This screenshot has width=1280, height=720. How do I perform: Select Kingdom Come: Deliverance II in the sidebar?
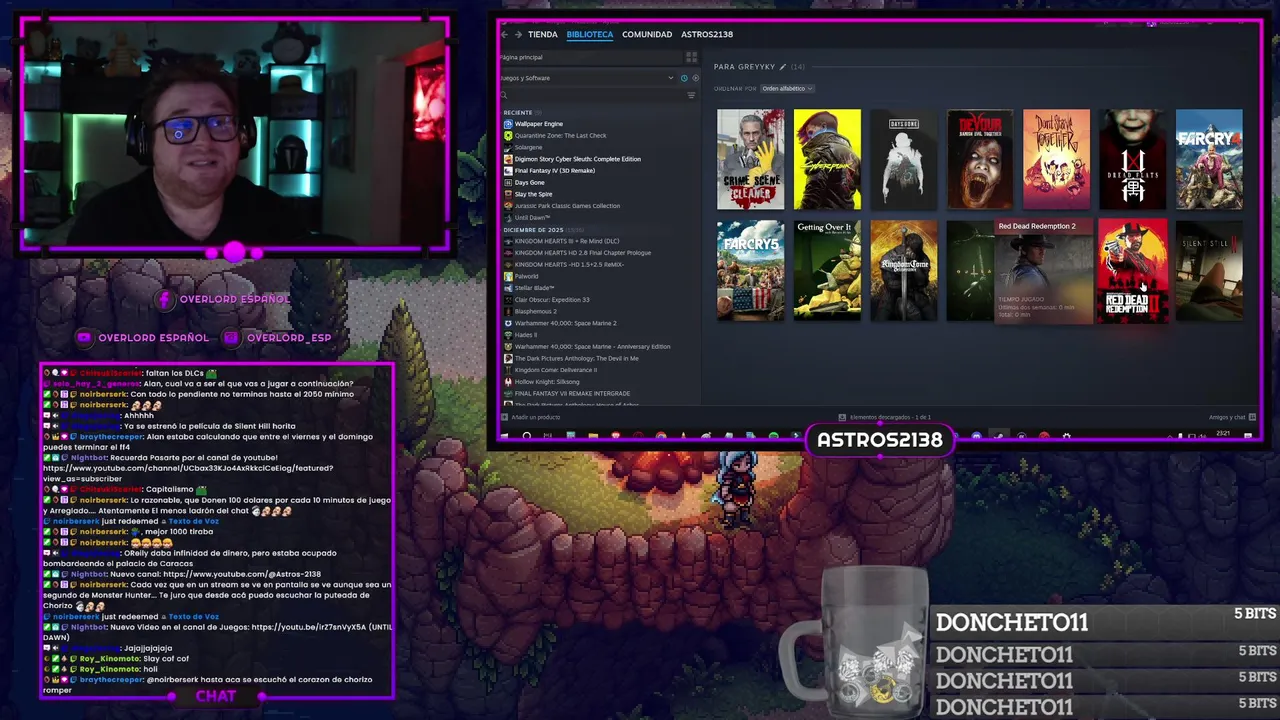pos(555,370)
